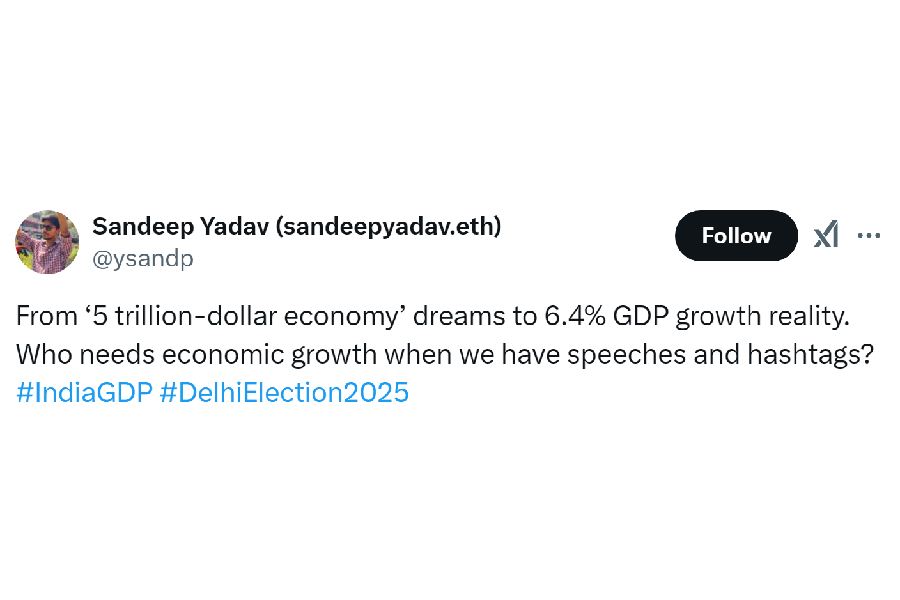Open the #DelhiElection2025 hashtag link

[x=284, y=392]
